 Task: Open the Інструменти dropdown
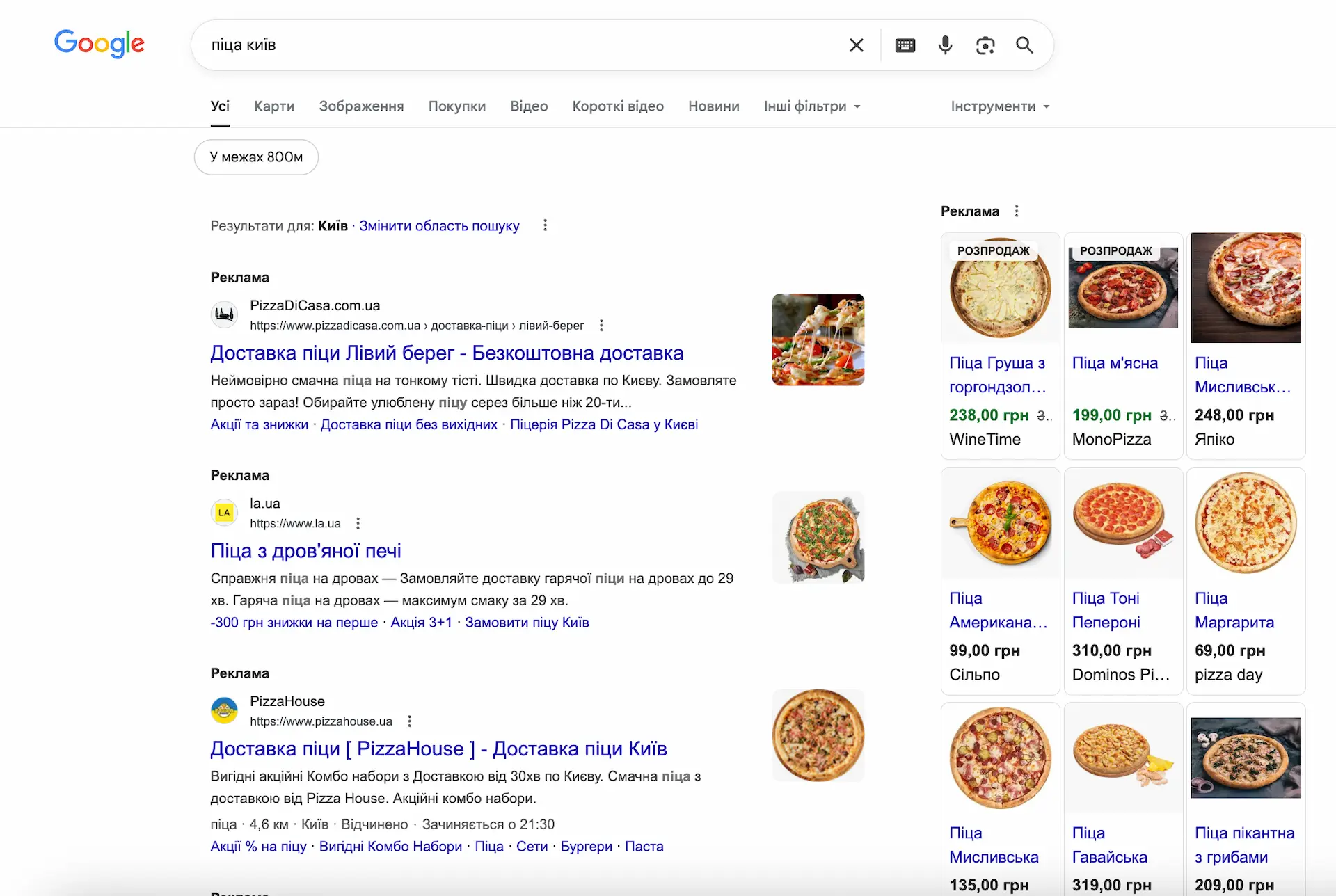[x=1000, y=106]
